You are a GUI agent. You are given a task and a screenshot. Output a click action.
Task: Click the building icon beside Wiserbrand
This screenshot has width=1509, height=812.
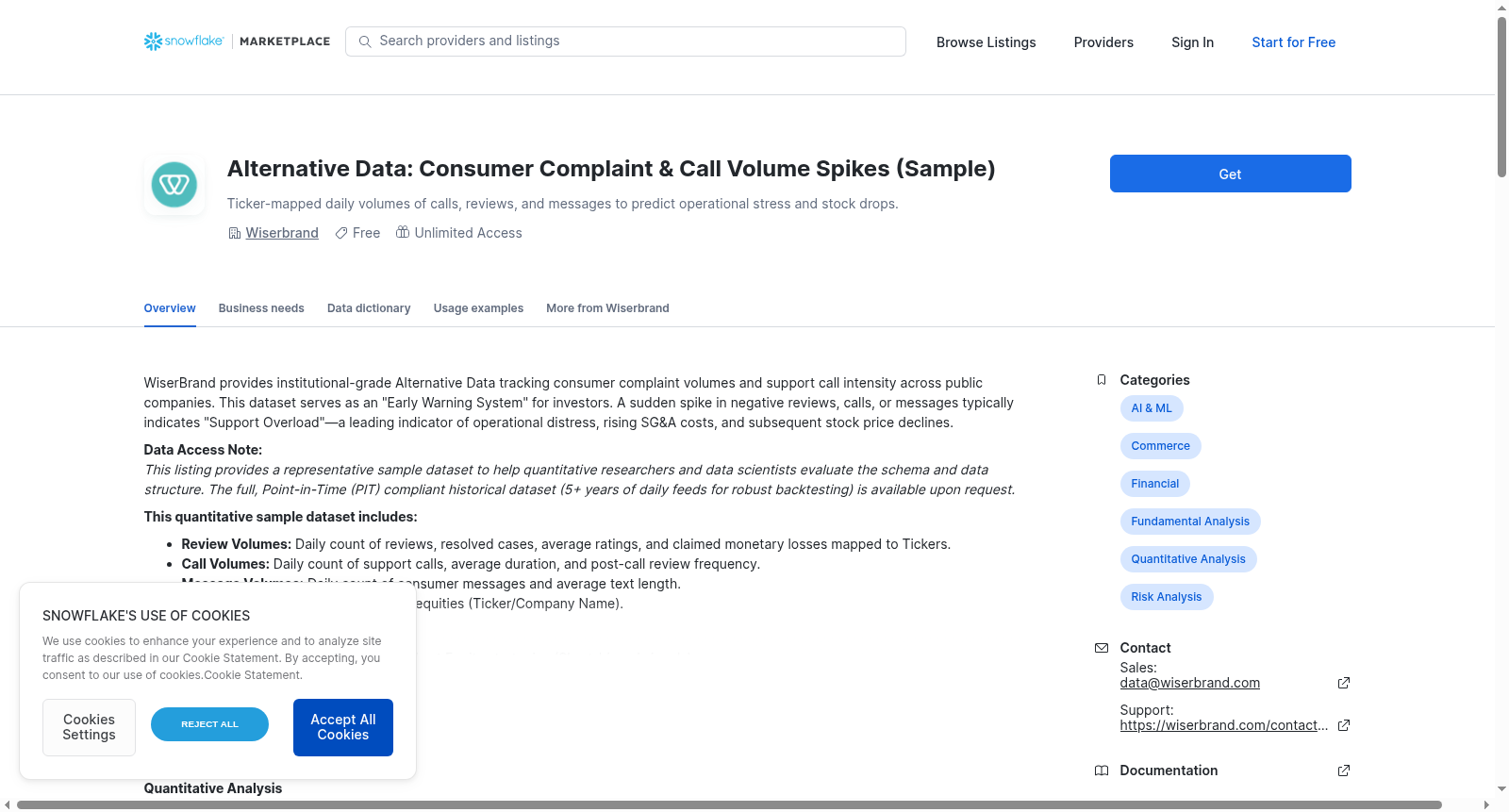tap(235, 233)
